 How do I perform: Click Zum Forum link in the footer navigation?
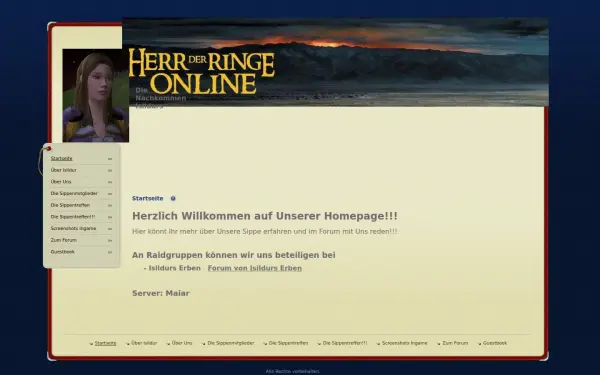[x=455, y=343]
